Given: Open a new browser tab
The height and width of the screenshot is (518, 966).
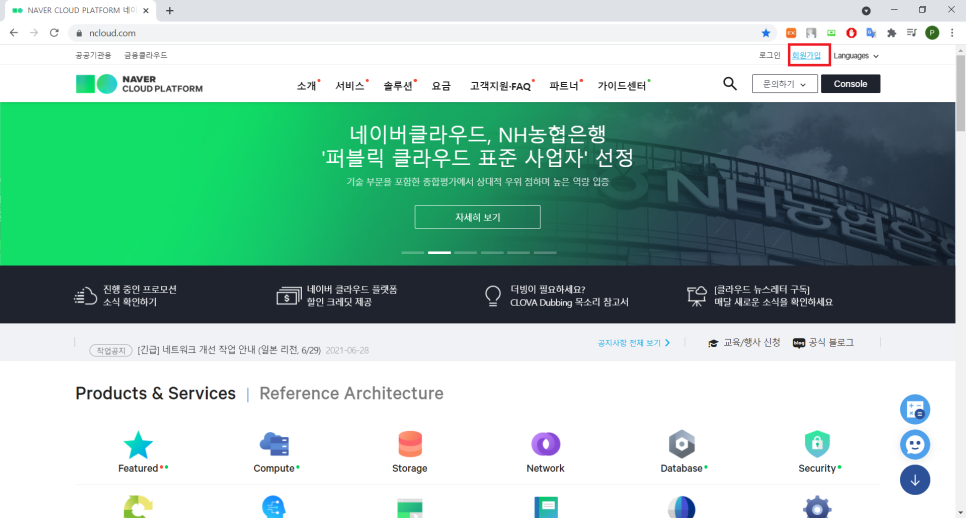Looking at the screenshot, I should coord(169,10).
